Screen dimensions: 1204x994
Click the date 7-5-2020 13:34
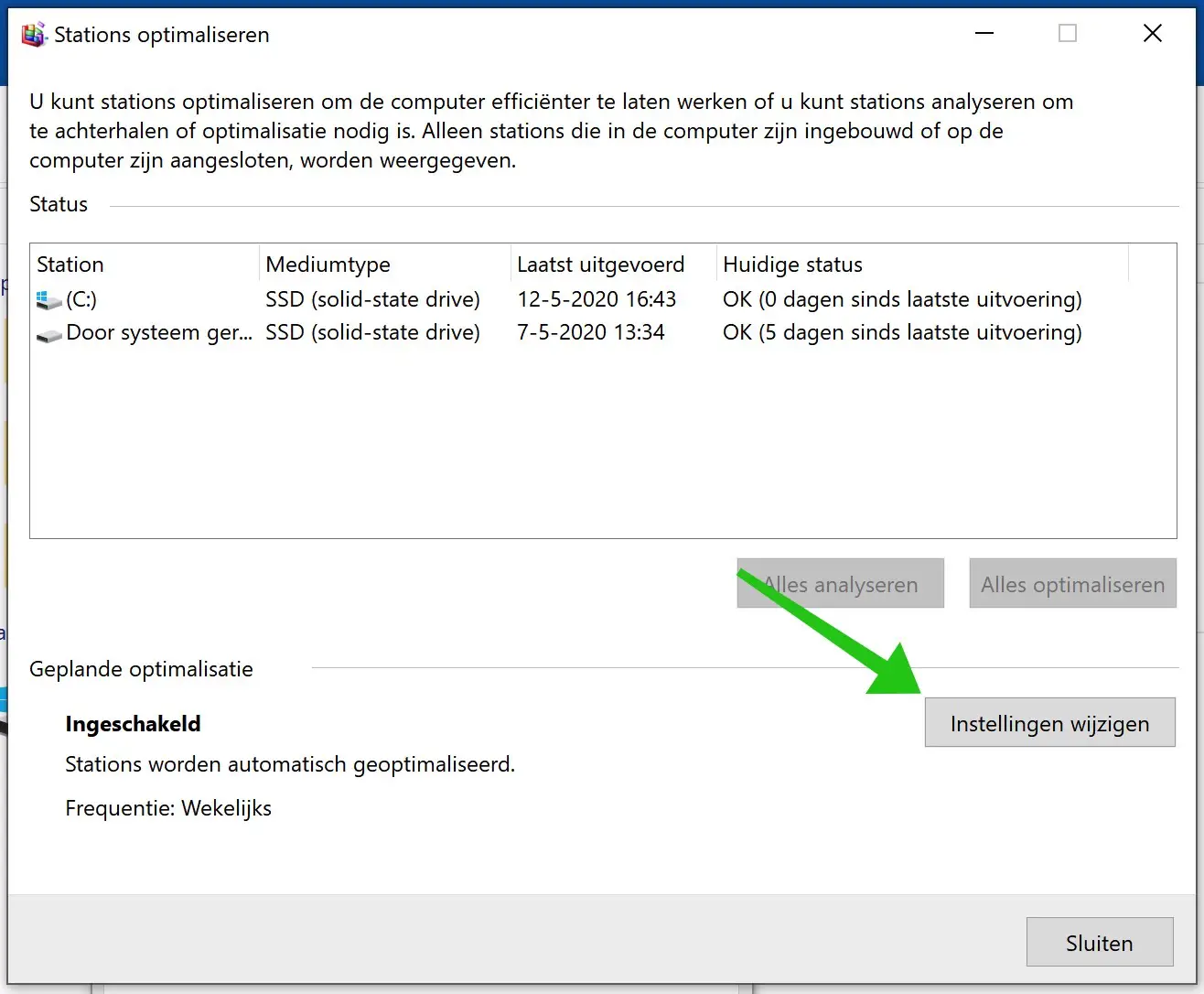(591, 332)
